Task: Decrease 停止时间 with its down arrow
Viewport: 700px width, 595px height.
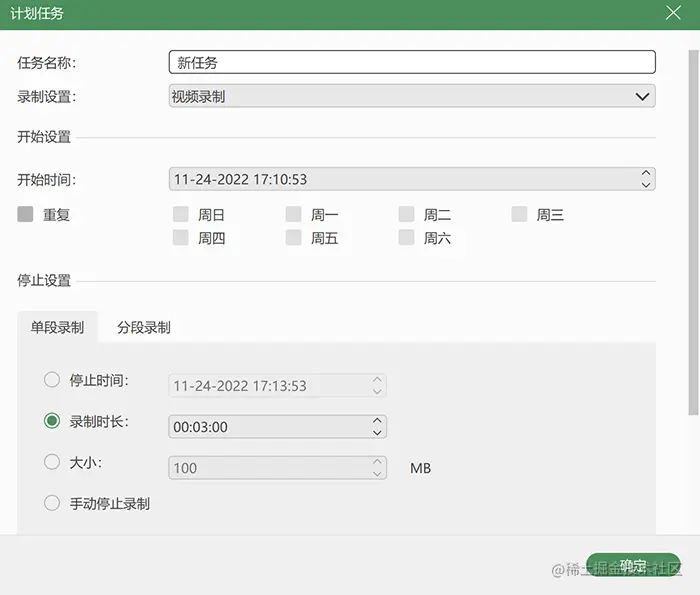Action: pos(377,391)
